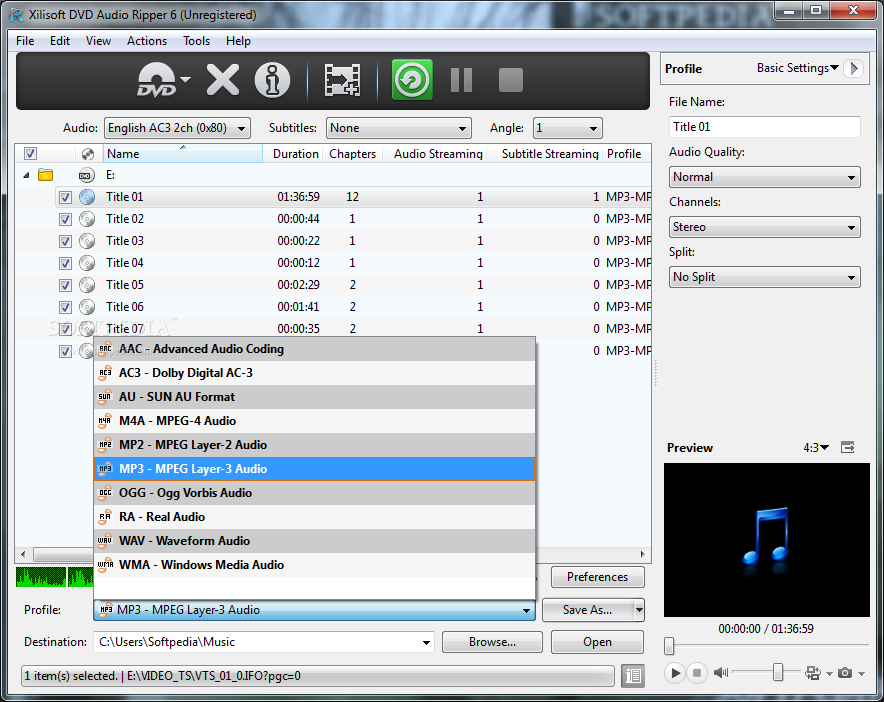
Task: Click the disc icon of Title 01
Action: click(87, 197)
